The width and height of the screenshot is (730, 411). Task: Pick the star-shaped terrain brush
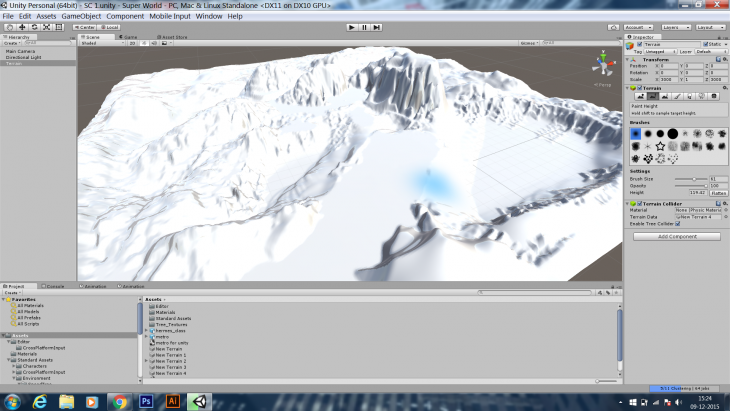tap(660, 146)
